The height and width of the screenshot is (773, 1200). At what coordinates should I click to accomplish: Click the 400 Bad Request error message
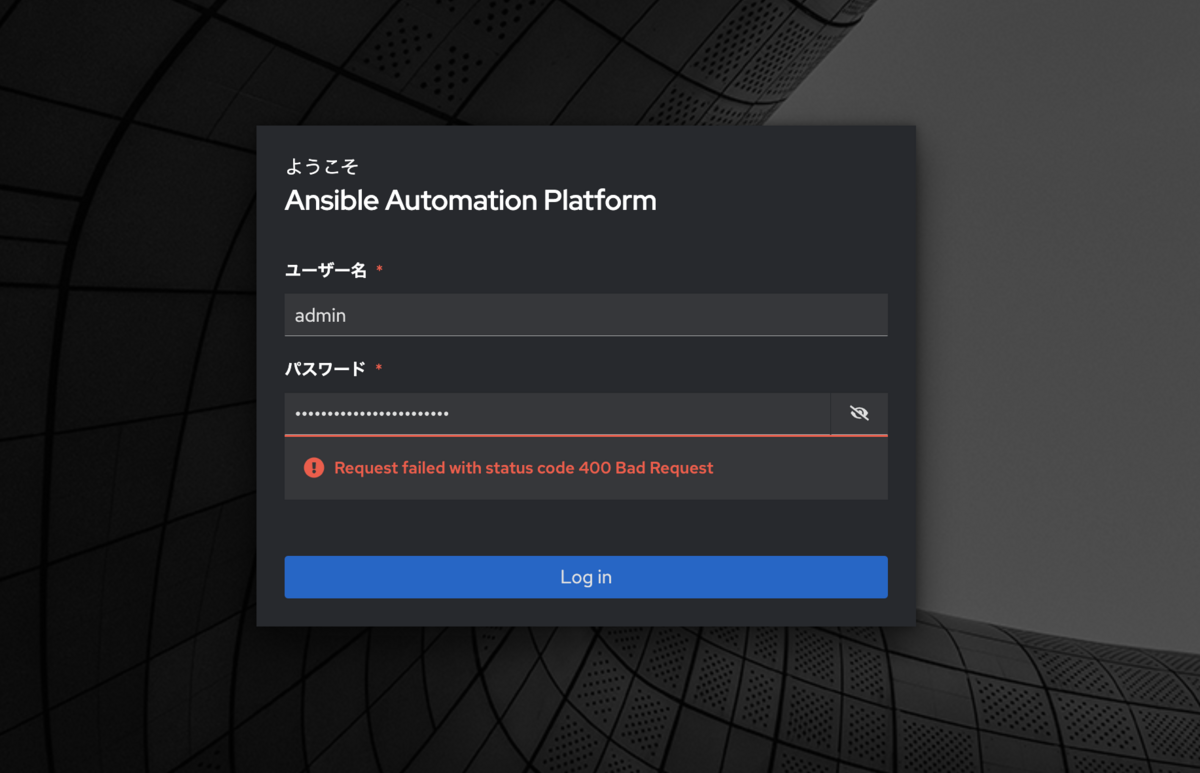[524, 467]
